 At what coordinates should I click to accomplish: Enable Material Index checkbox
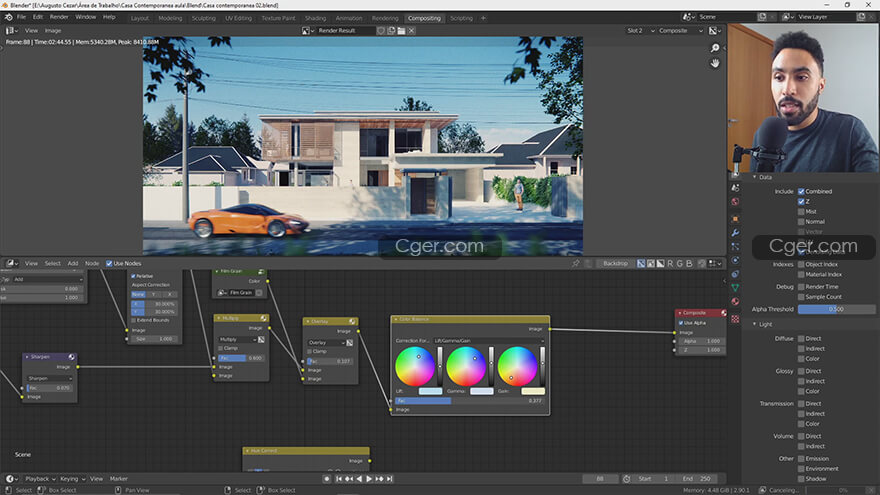coord(801,274)
